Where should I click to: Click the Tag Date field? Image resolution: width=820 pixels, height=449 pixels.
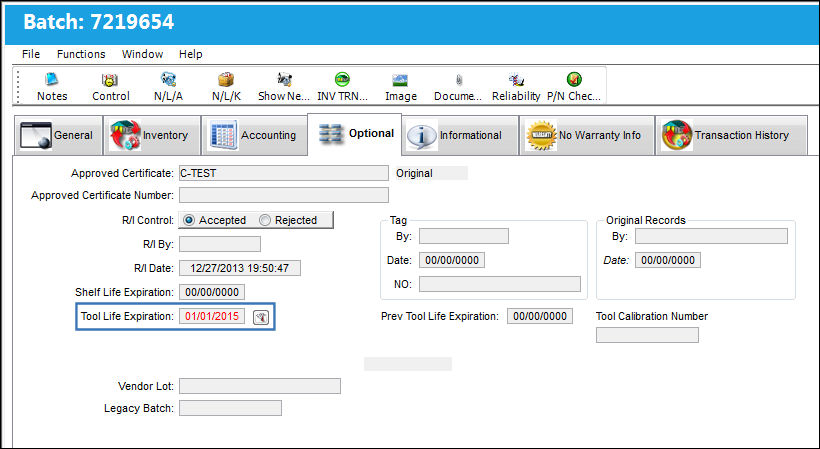tap(452, 260)
